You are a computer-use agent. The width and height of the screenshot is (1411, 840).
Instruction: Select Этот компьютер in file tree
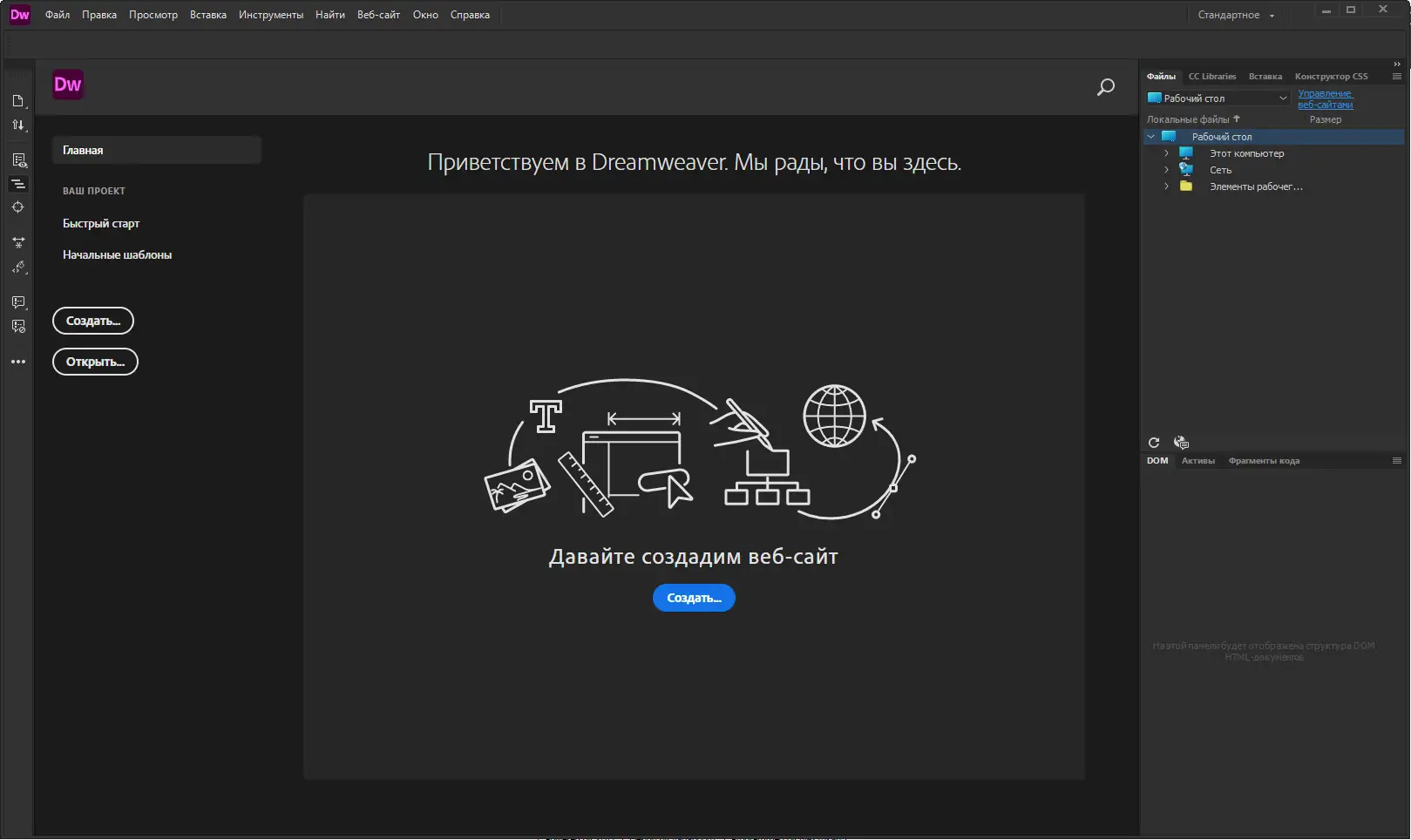coord(1246,153)
